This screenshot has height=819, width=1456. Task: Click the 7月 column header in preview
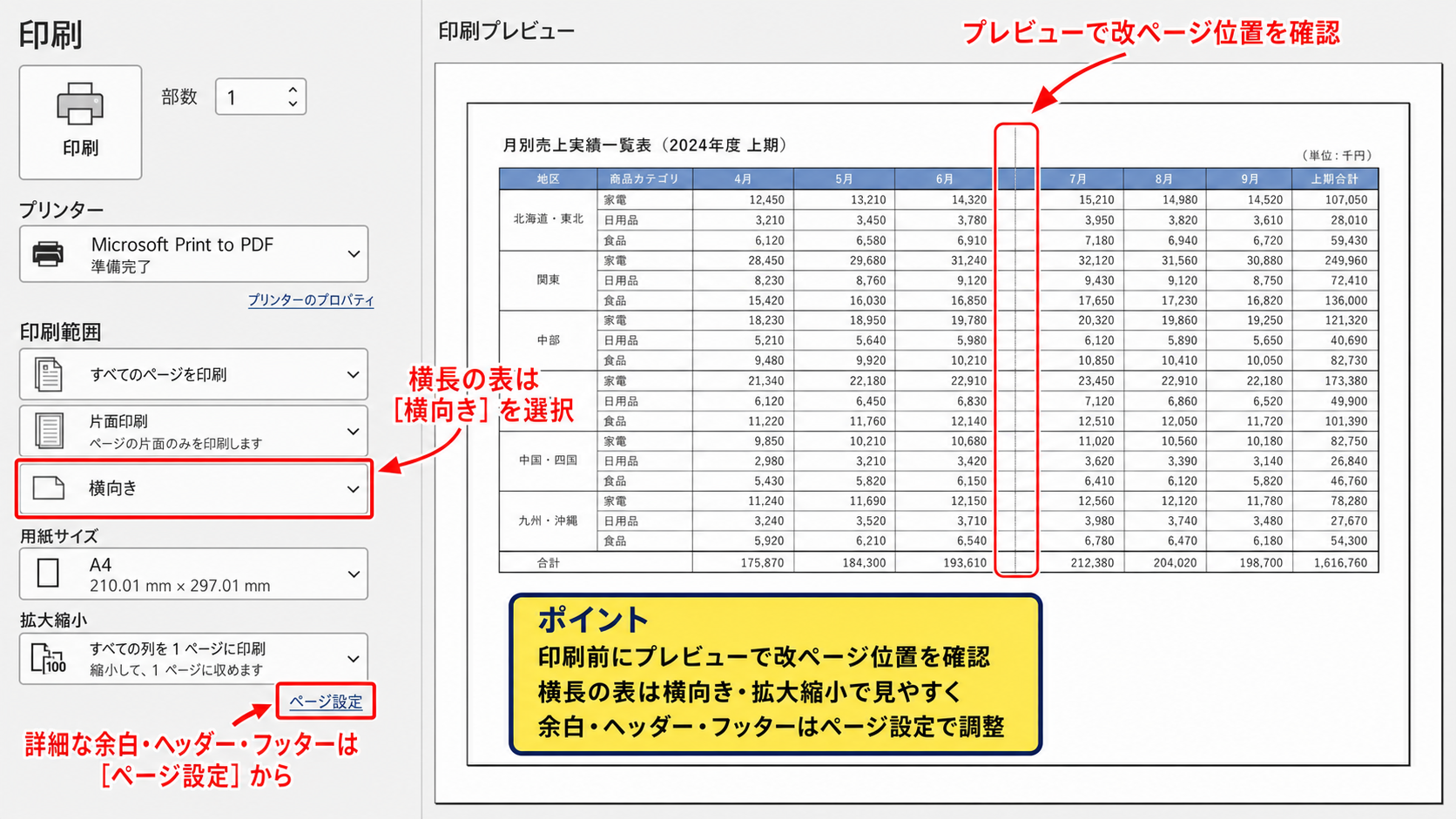click(1078, 179)
